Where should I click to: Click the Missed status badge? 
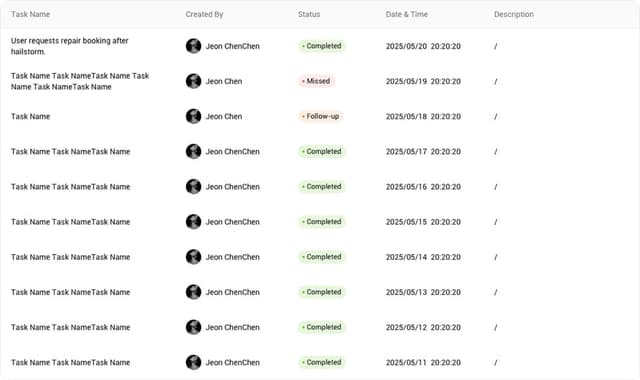(316, 81)
